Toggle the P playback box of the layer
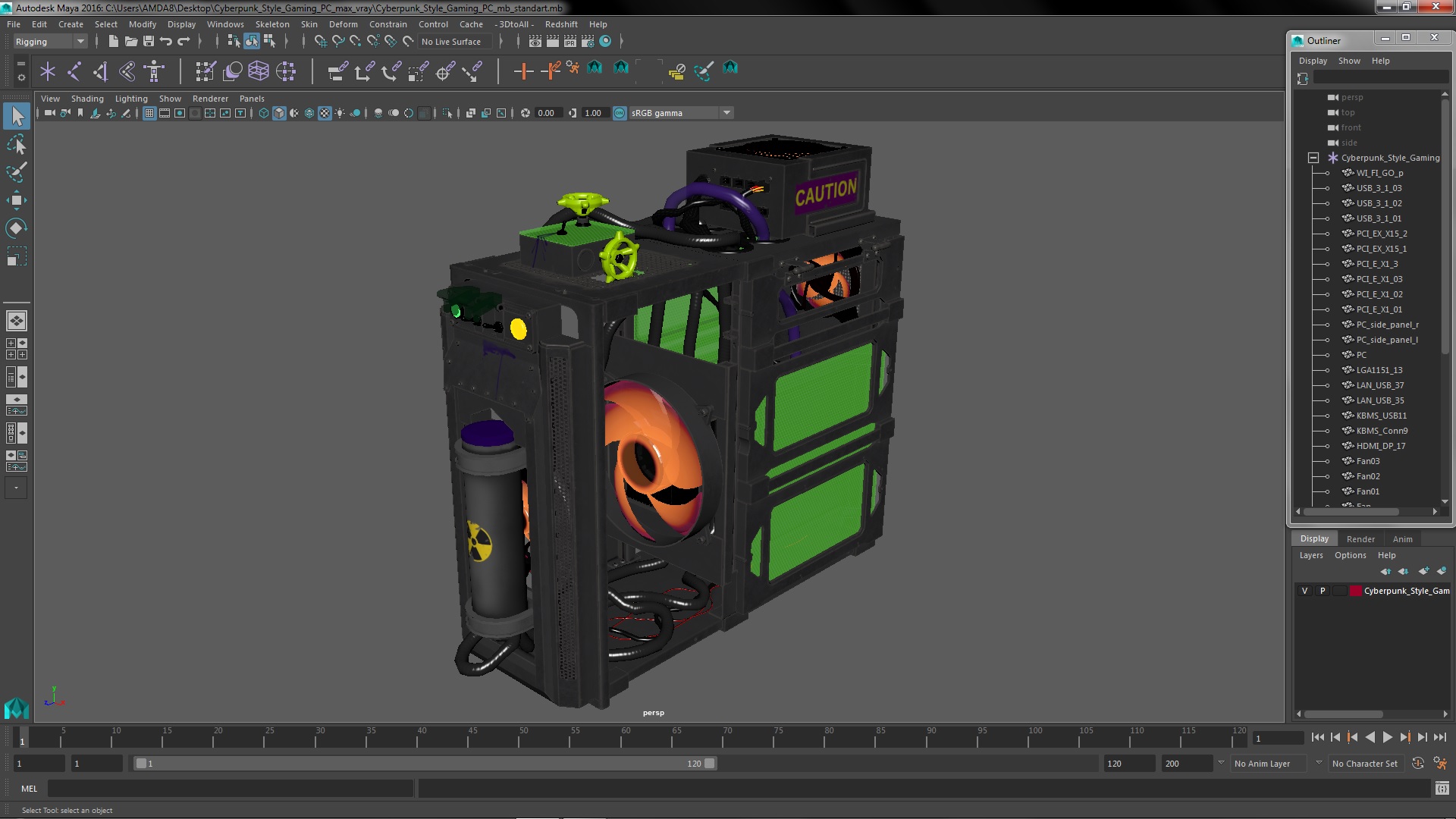 click(x=1323, y=591)
